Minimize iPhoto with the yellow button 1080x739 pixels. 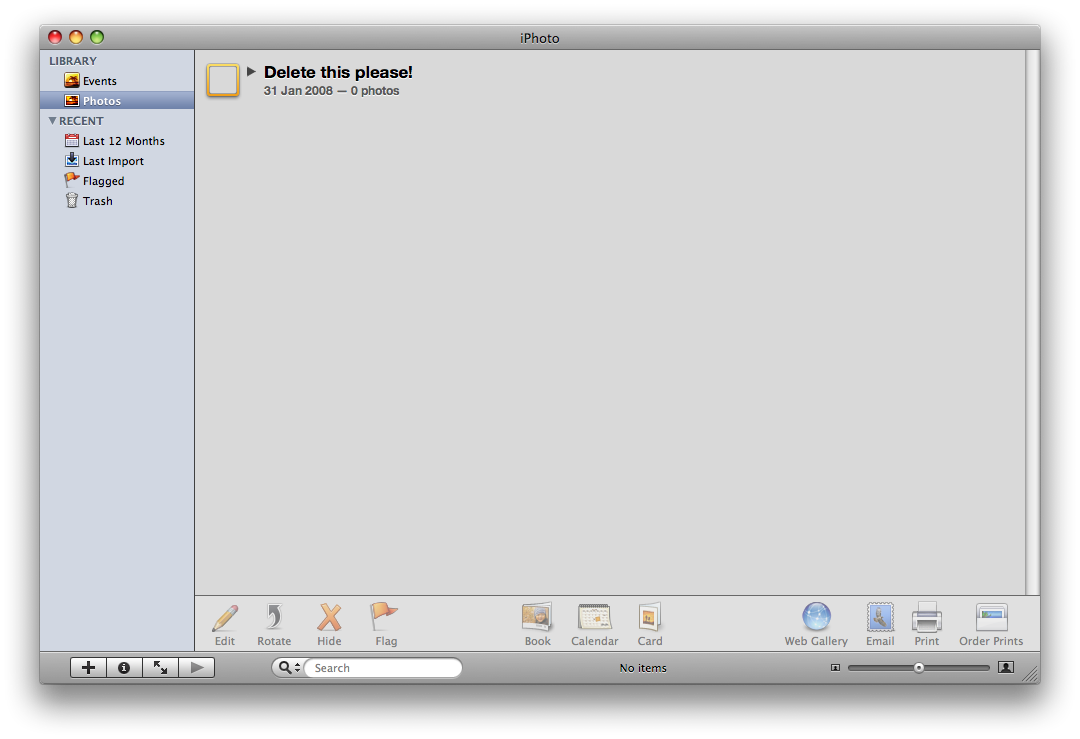(76, 37)
